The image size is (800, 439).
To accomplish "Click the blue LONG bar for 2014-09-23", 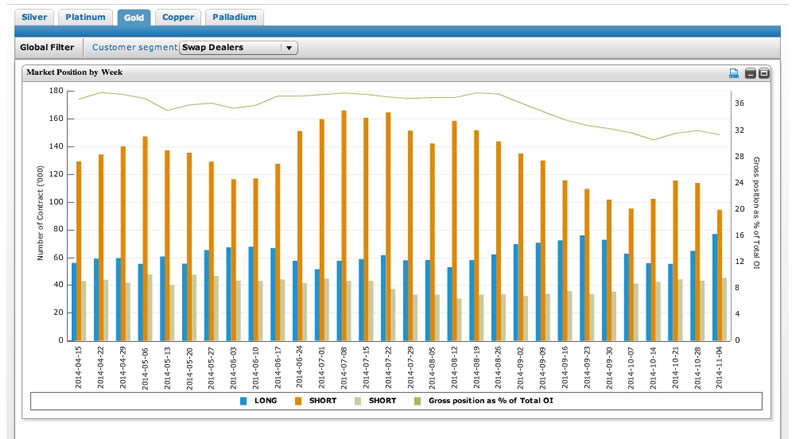I will [582, 288].
